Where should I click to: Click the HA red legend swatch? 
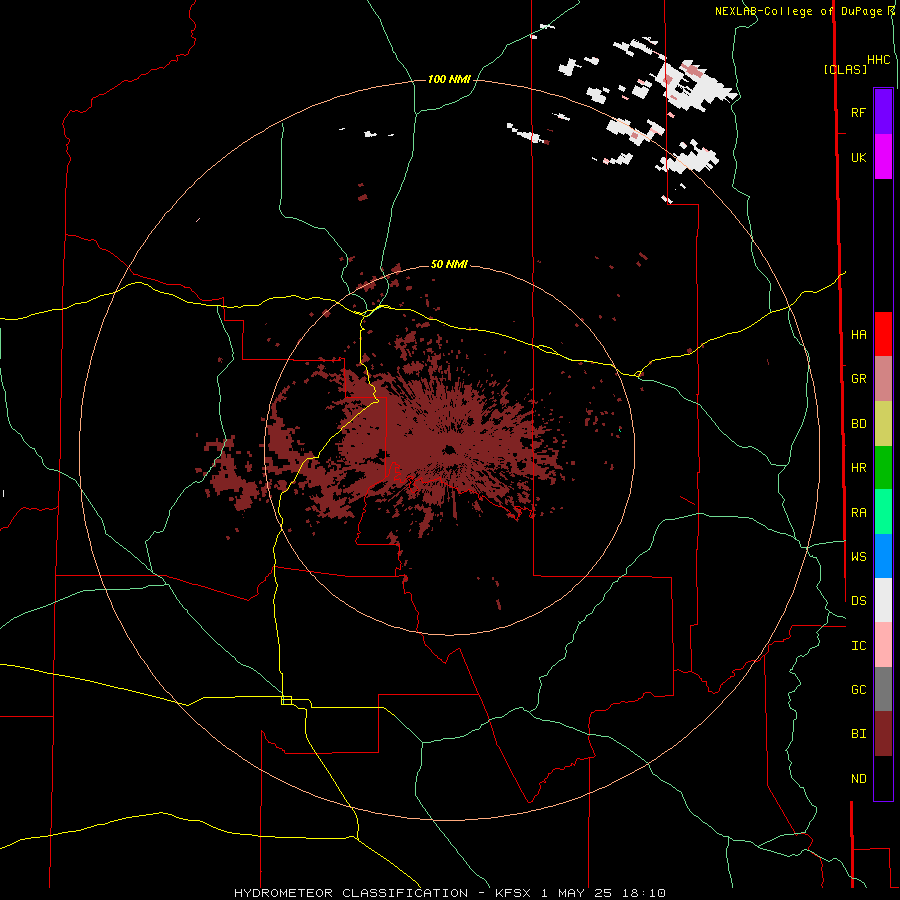tap(883, 334)
